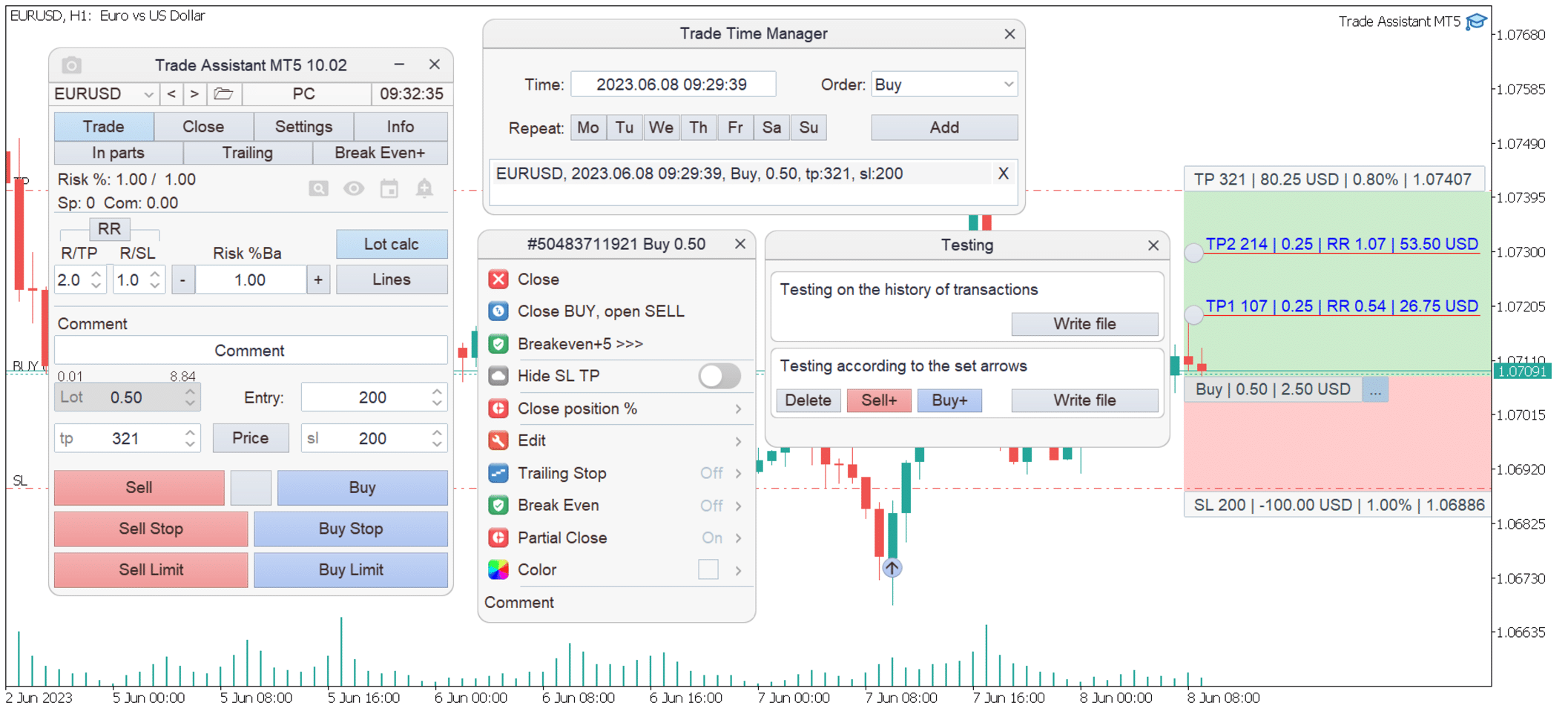This screenshot has width=1568, height=714.
Task: Open the Order type Buy dropdown
Action: tap(943, 85)
